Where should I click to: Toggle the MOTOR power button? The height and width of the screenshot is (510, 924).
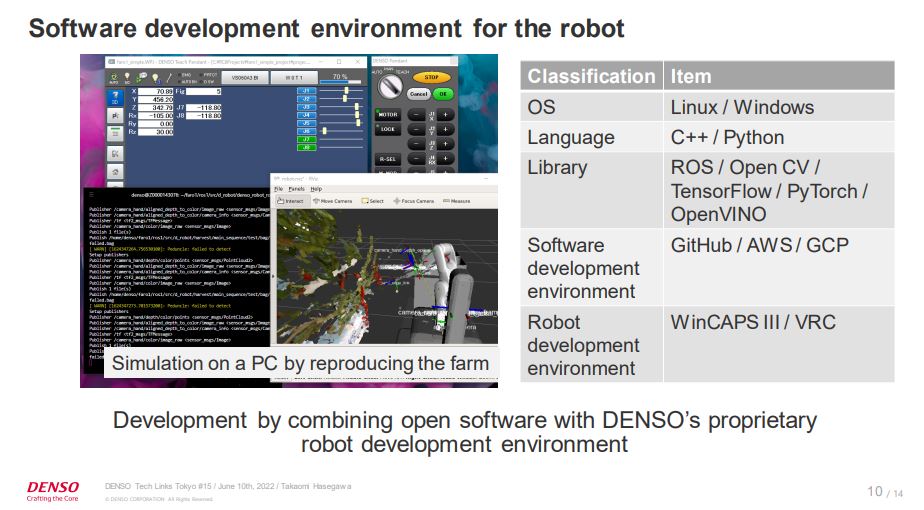point(387,114)
